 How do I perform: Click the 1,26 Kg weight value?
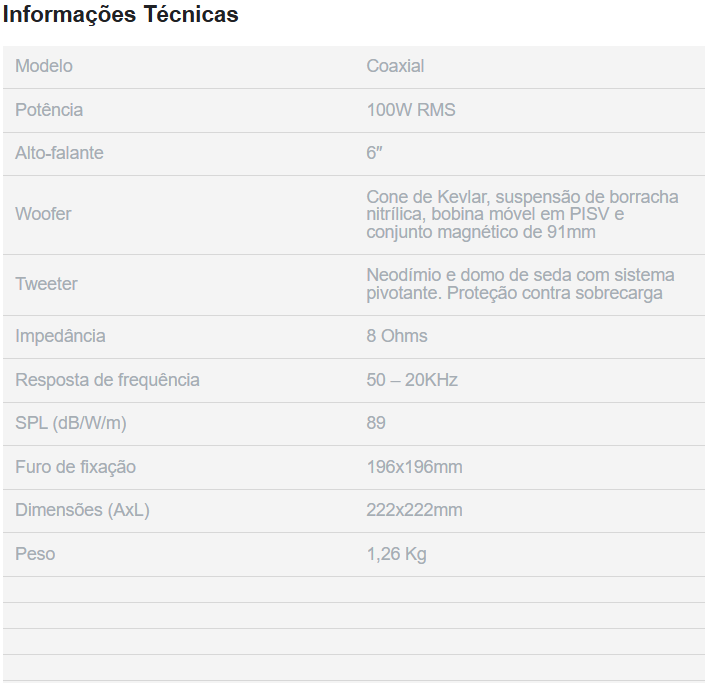396,554
